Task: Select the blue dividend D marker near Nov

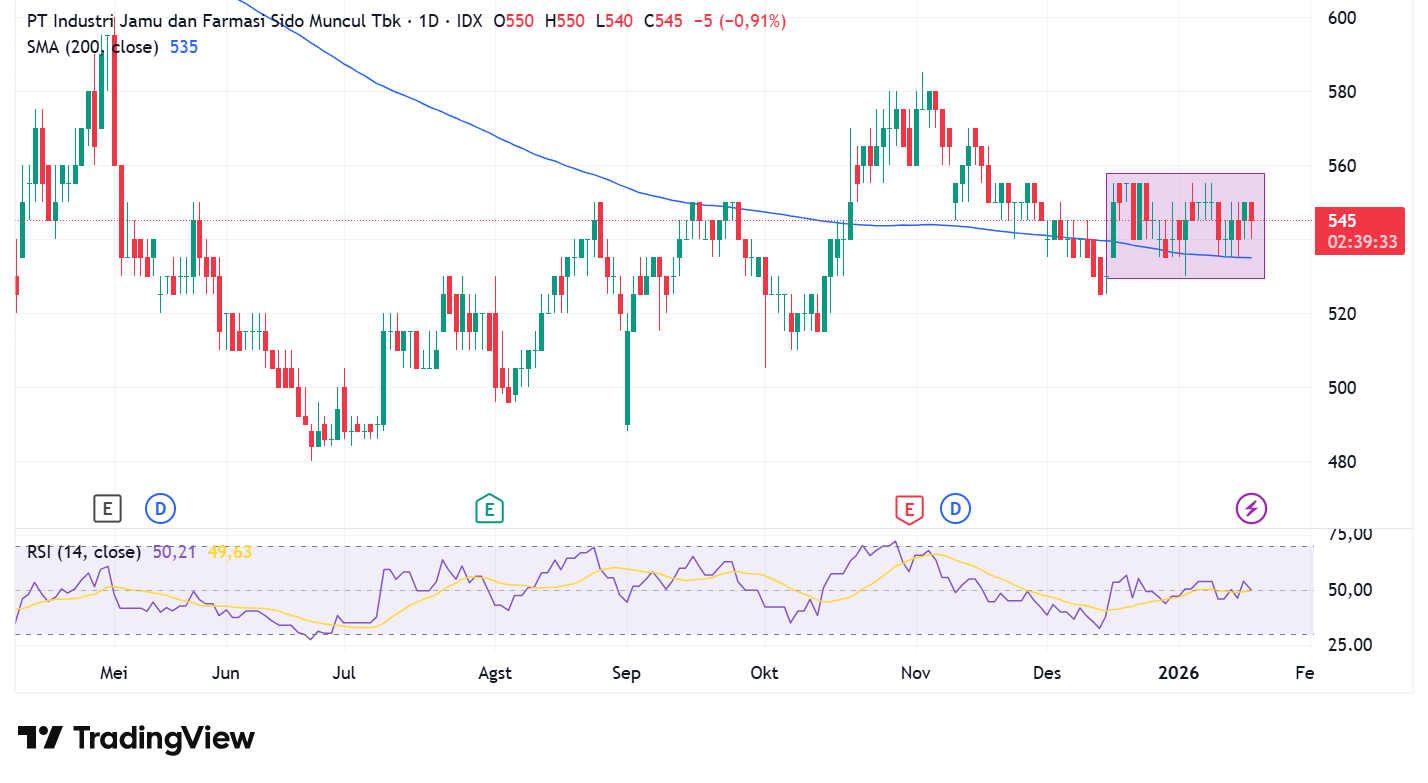Action: click(x=956, y=509)
